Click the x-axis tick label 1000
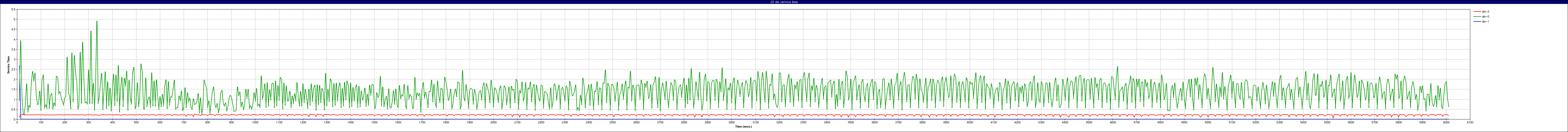 pyautogui.click(x=255, y=122)
